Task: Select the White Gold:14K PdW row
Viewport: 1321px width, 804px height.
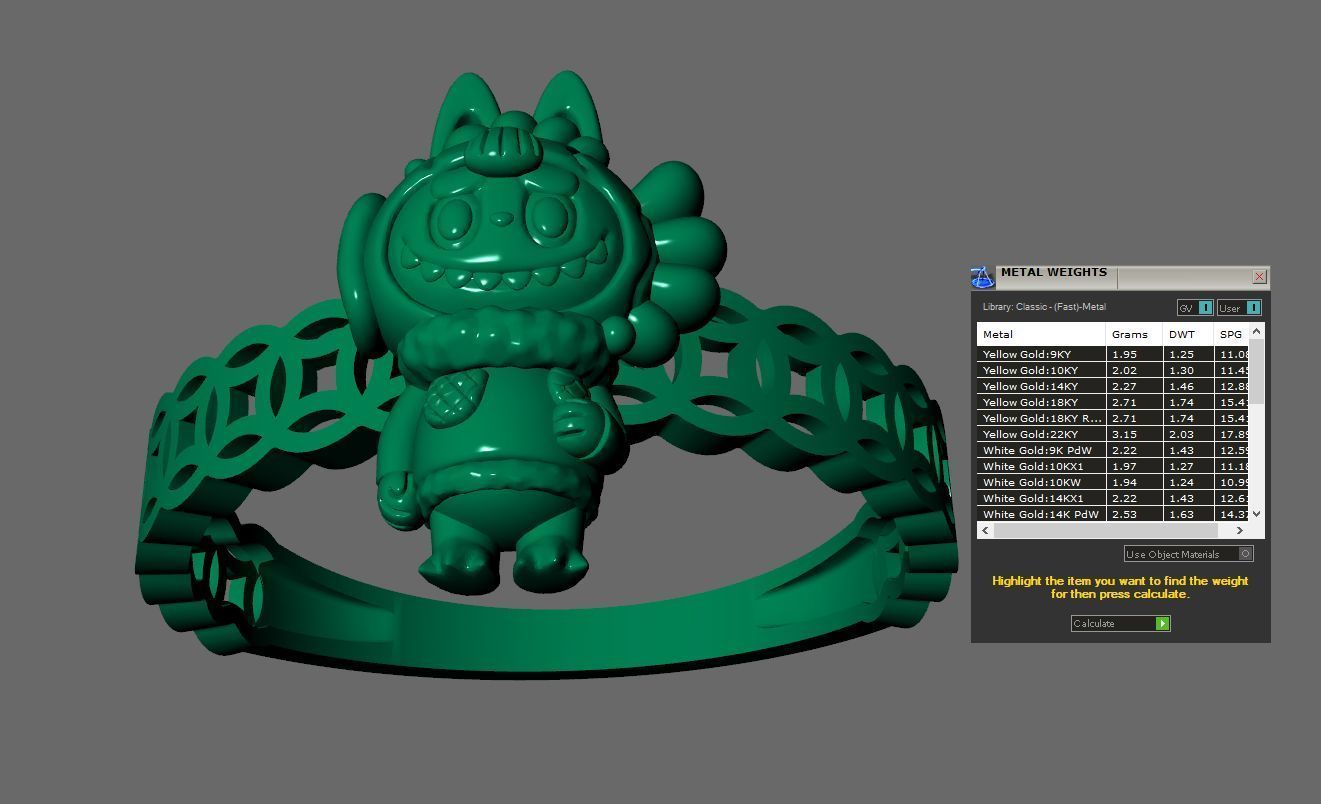Action: tap(1113, 514)
